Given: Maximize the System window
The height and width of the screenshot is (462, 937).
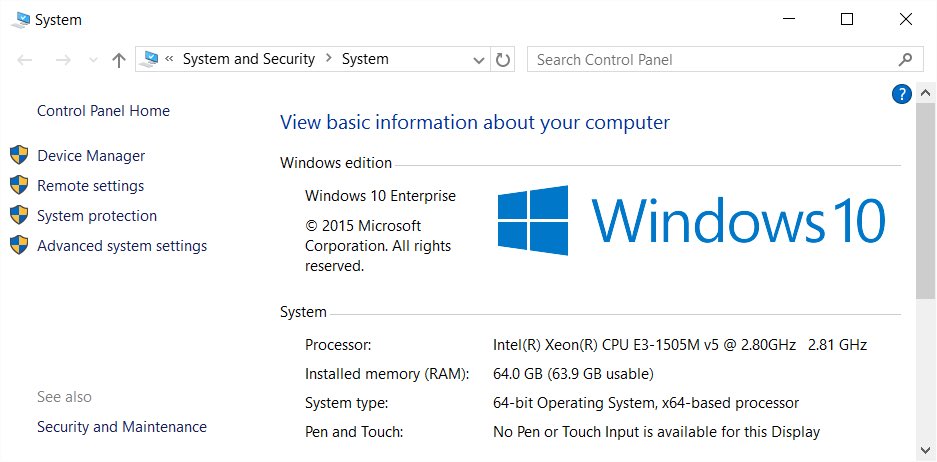Looking at the screenshot, I should pos(847,19).
